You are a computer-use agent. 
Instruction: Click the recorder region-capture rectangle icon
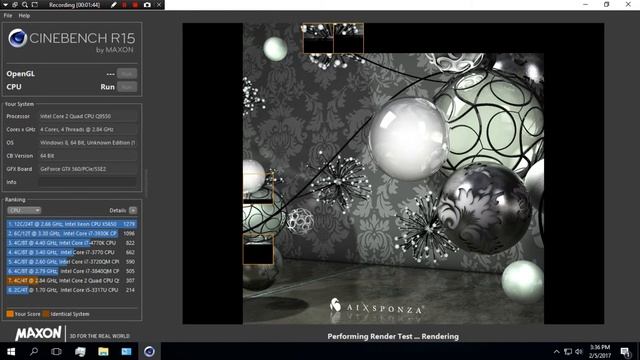point(35,5)
